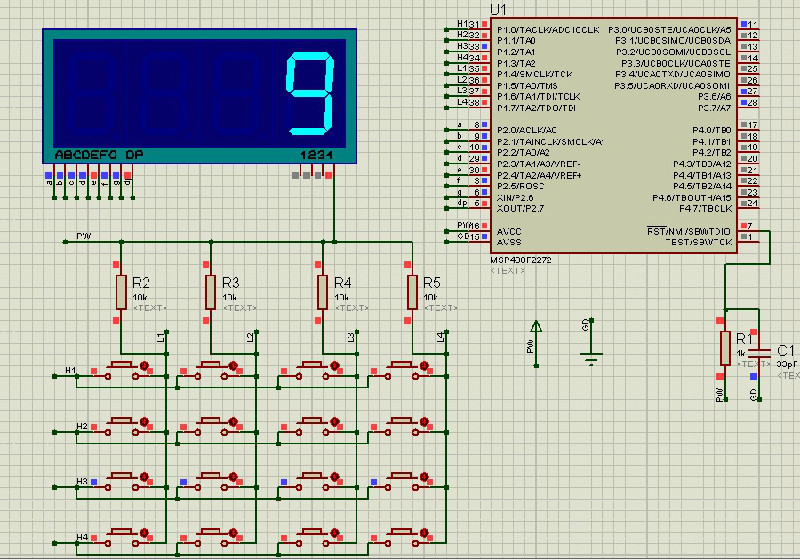The image size is (800, 560).
Task: Click the P4.0/TB0 pin label
Action: click(711, 130)
